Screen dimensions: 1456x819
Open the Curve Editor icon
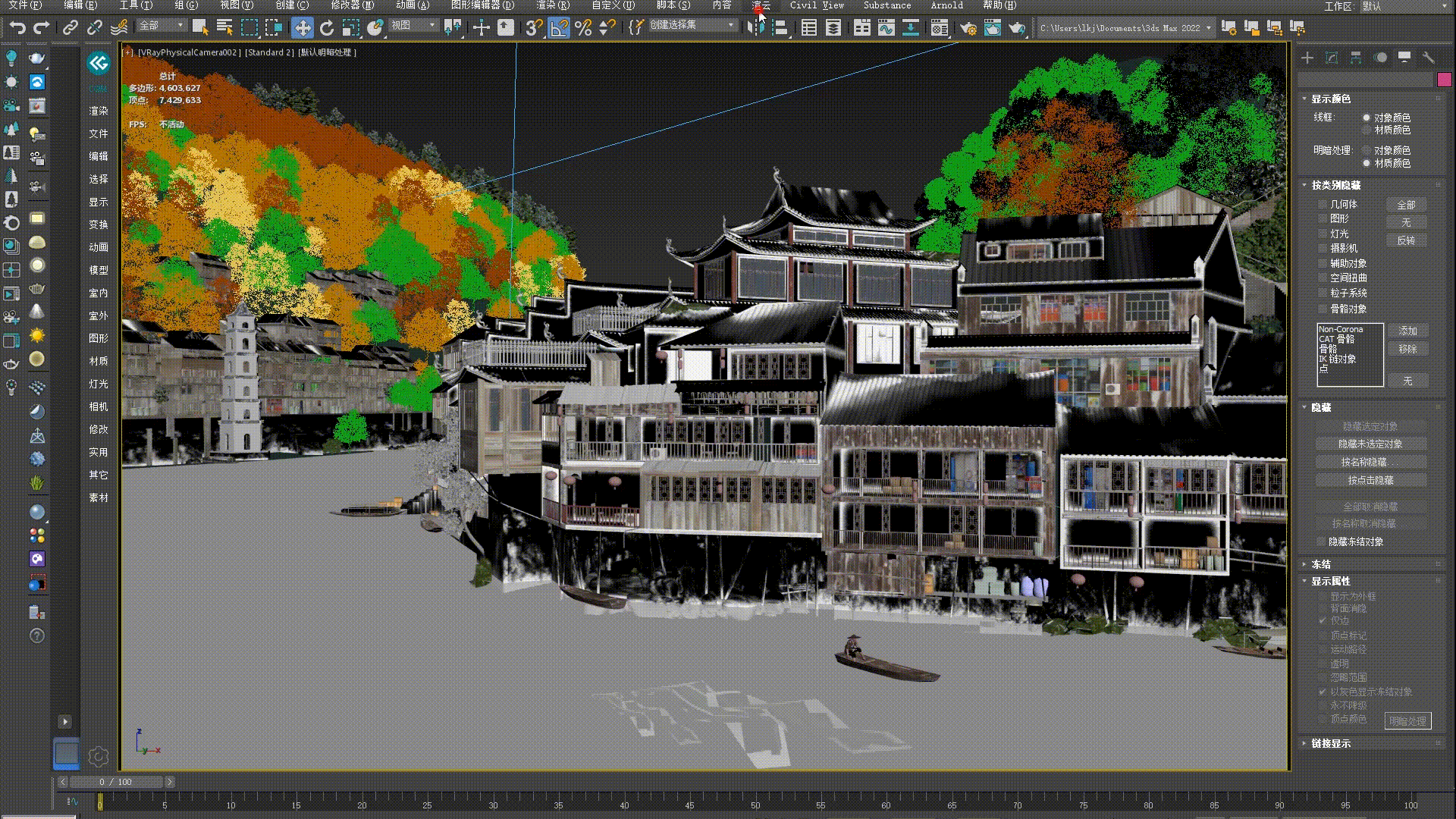(x=886, y=28)
